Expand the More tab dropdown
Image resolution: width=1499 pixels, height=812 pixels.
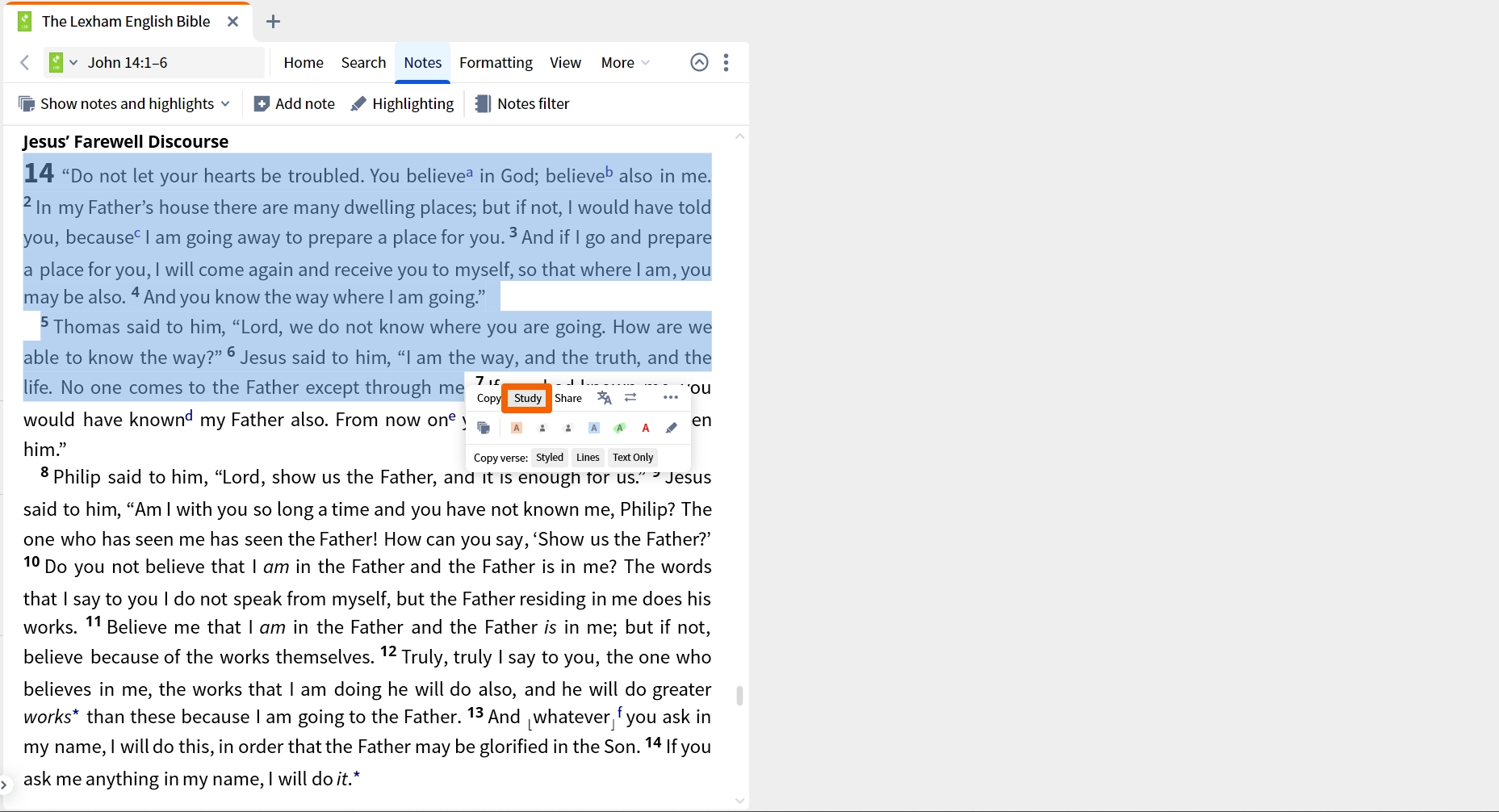(x=625, y=62)
